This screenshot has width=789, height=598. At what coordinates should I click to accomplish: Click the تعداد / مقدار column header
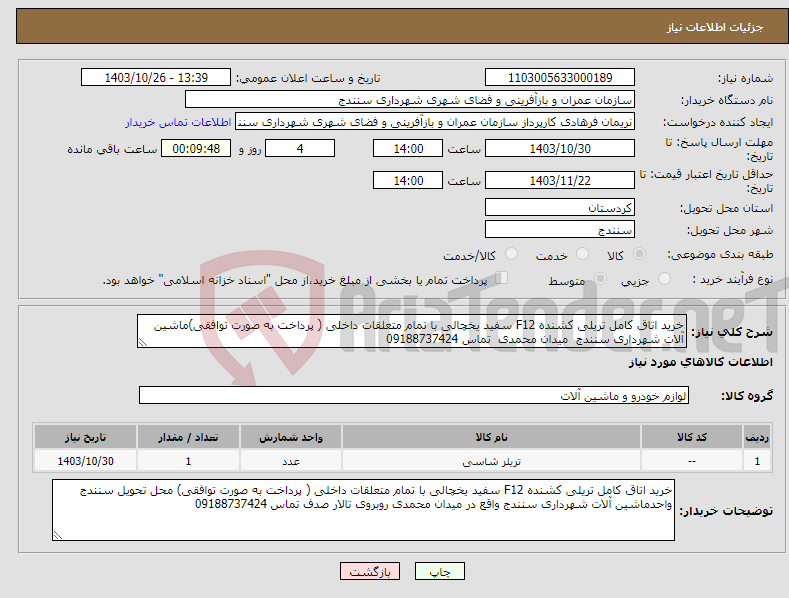pos(188,437)
